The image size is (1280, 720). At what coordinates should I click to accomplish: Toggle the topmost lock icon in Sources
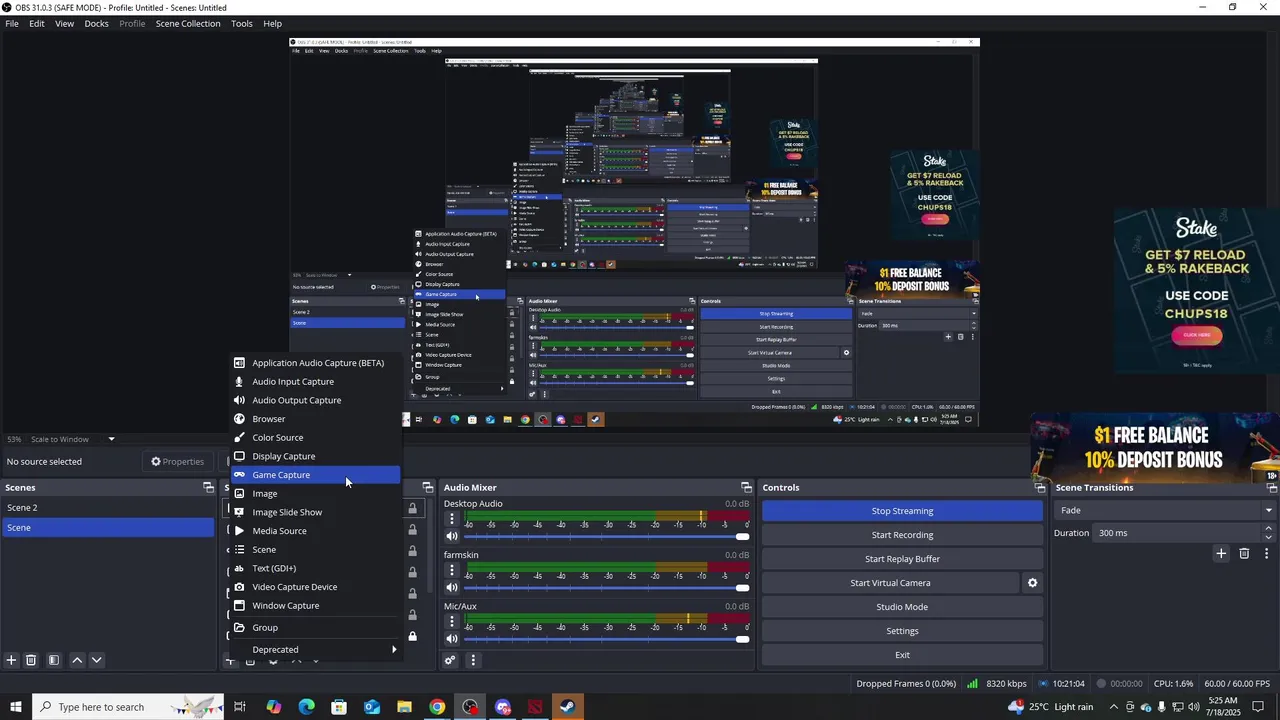click(412, 508)
